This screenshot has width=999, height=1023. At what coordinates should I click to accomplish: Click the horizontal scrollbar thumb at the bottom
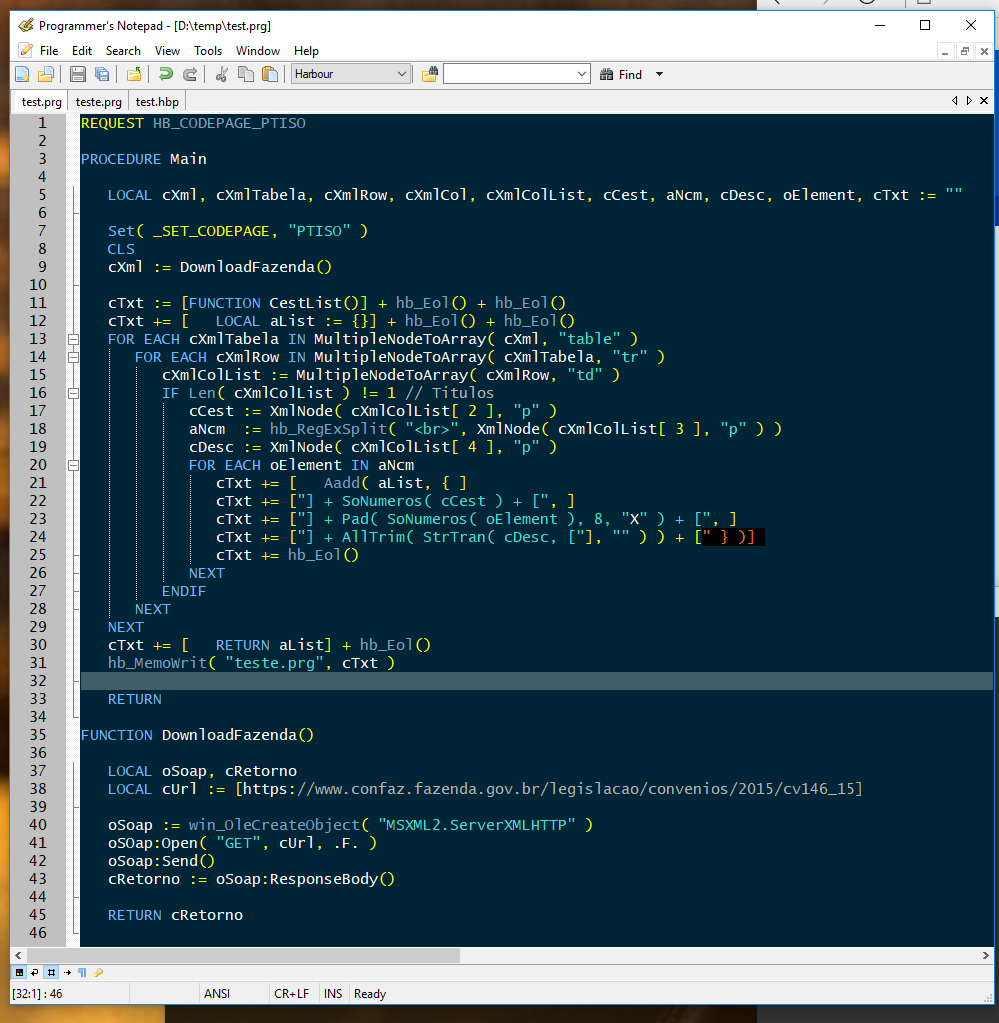[x=243, y=955]
